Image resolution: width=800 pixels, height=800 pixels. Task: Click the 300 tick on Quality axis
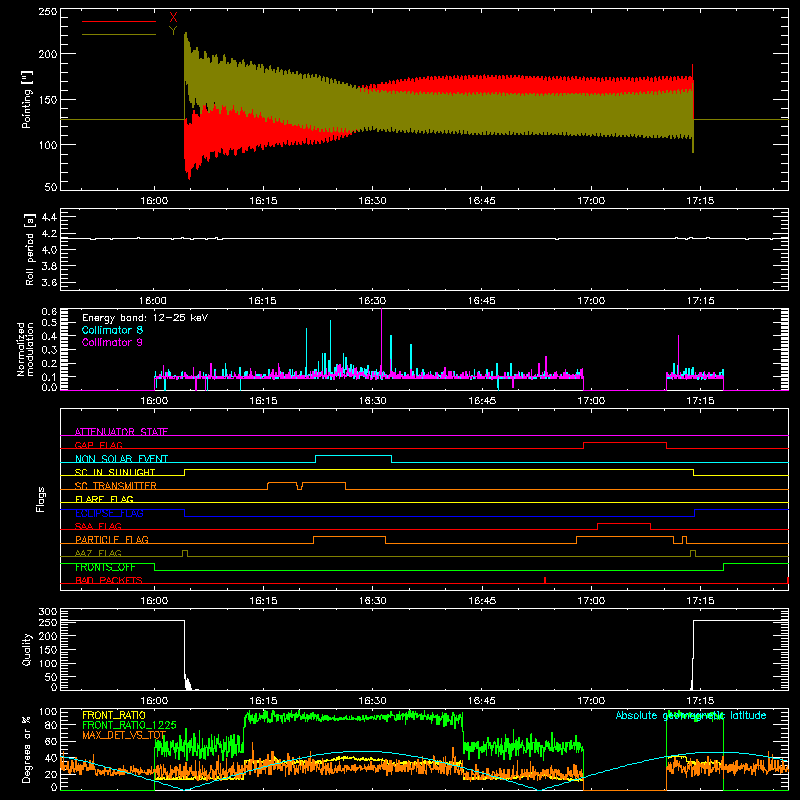pos(48,612)
